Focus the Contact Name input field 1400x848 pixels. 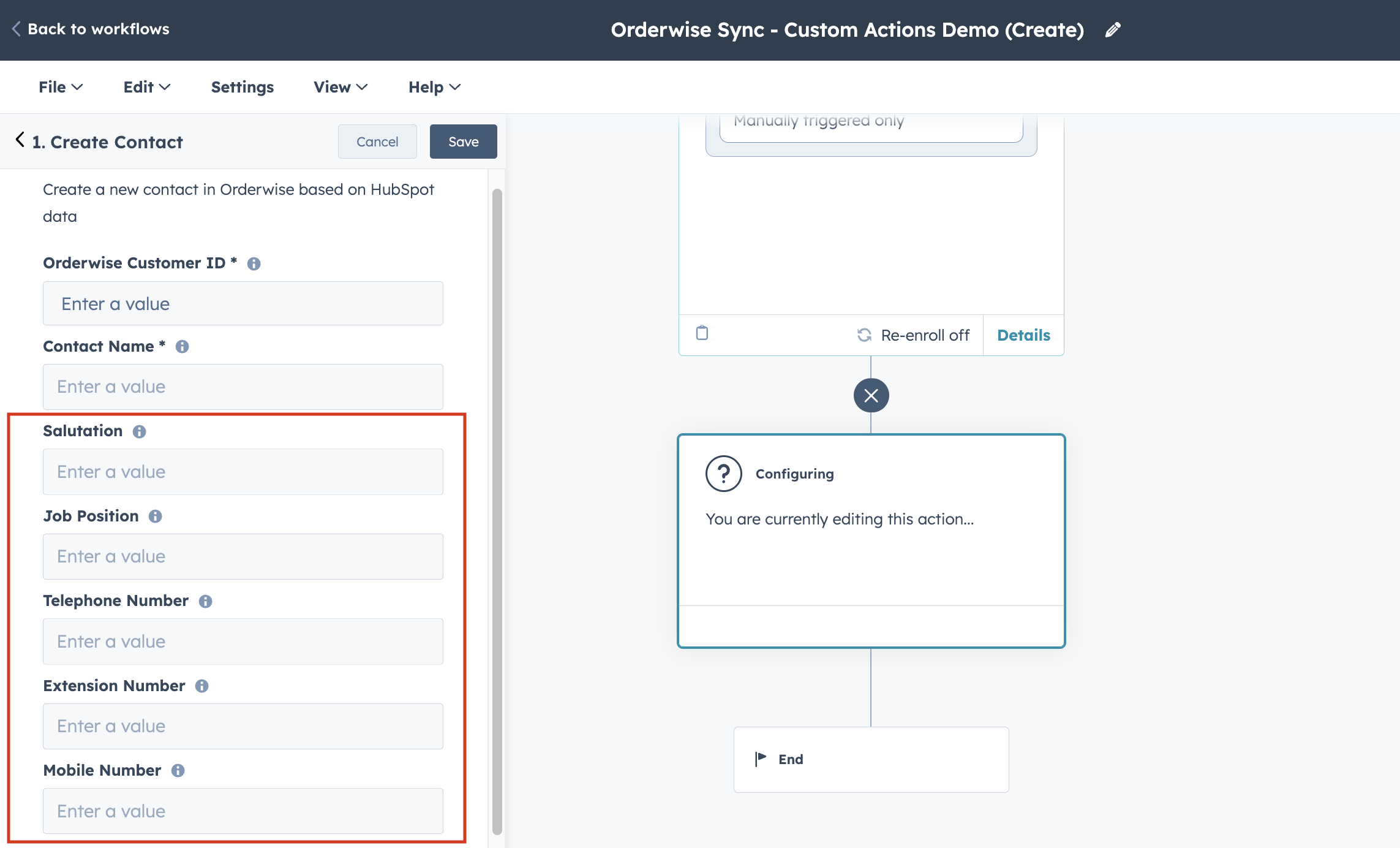click(243, 387)
